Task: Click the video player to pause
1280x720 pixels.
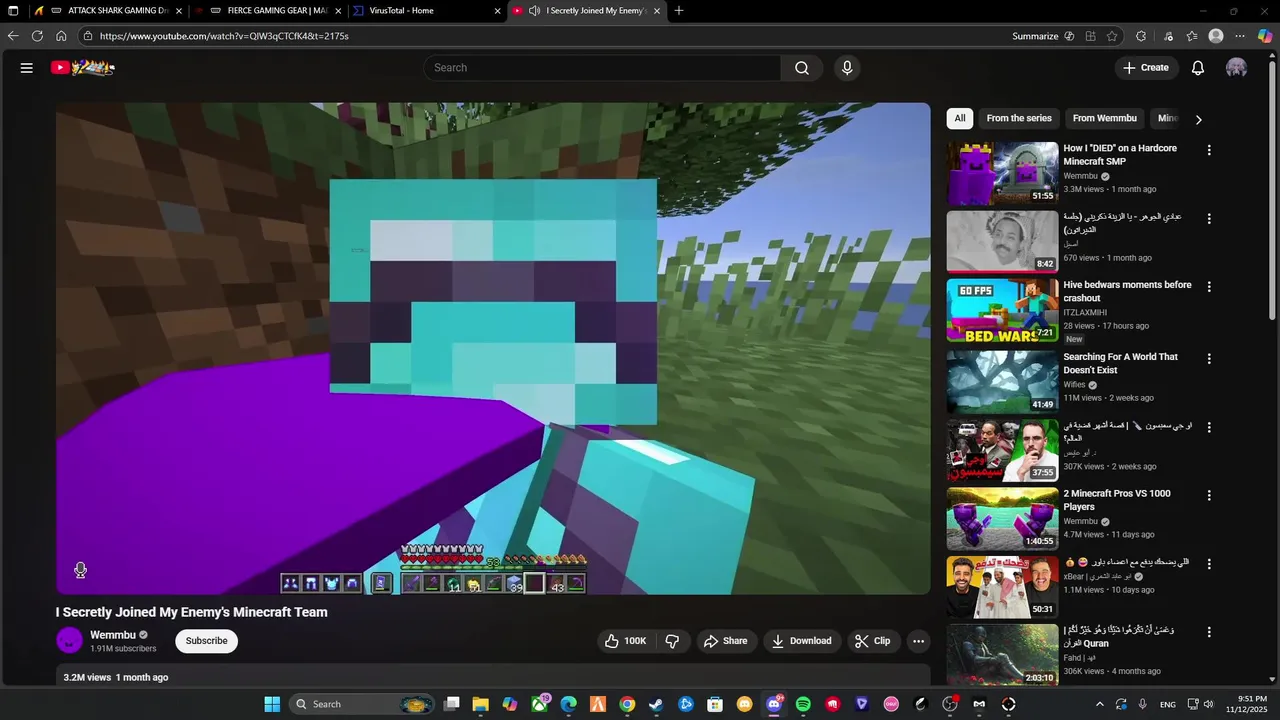Action: pos(493,348)
